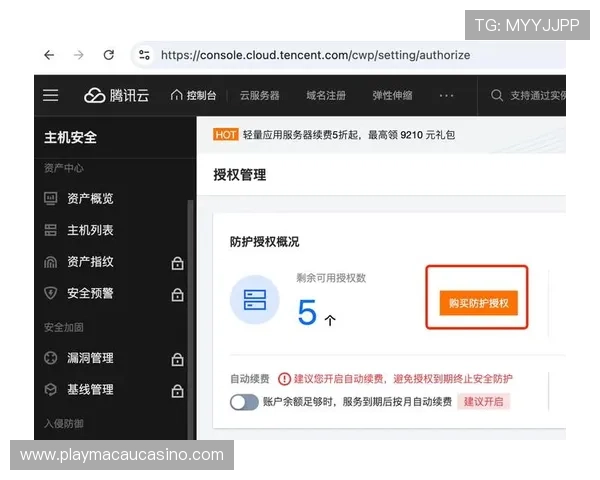Click the browser forward arrow
The width and height of the screenshot is (600, 480).
point(79,55)
